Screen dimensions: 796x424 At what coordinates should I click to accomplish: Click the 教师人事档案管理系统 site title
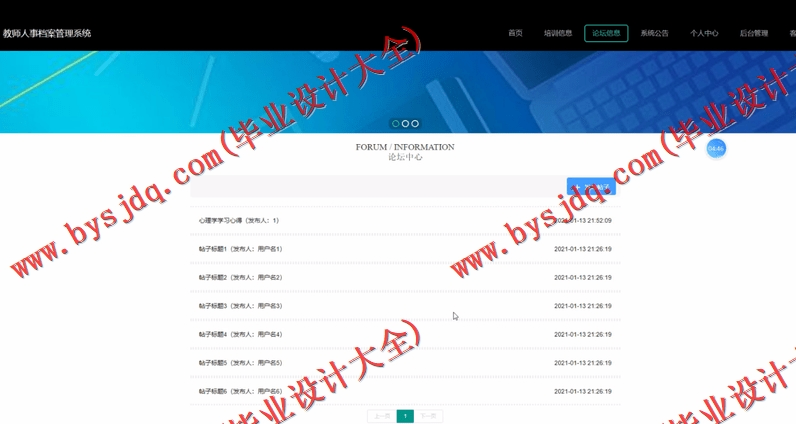47,33
